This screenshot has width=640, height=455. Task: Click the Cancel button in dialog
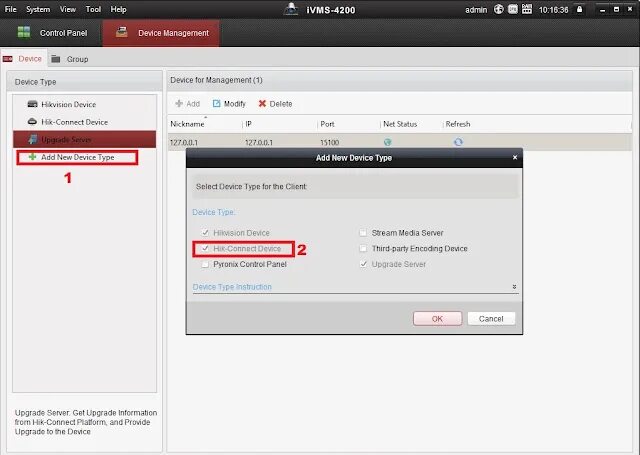coord(491,319)
